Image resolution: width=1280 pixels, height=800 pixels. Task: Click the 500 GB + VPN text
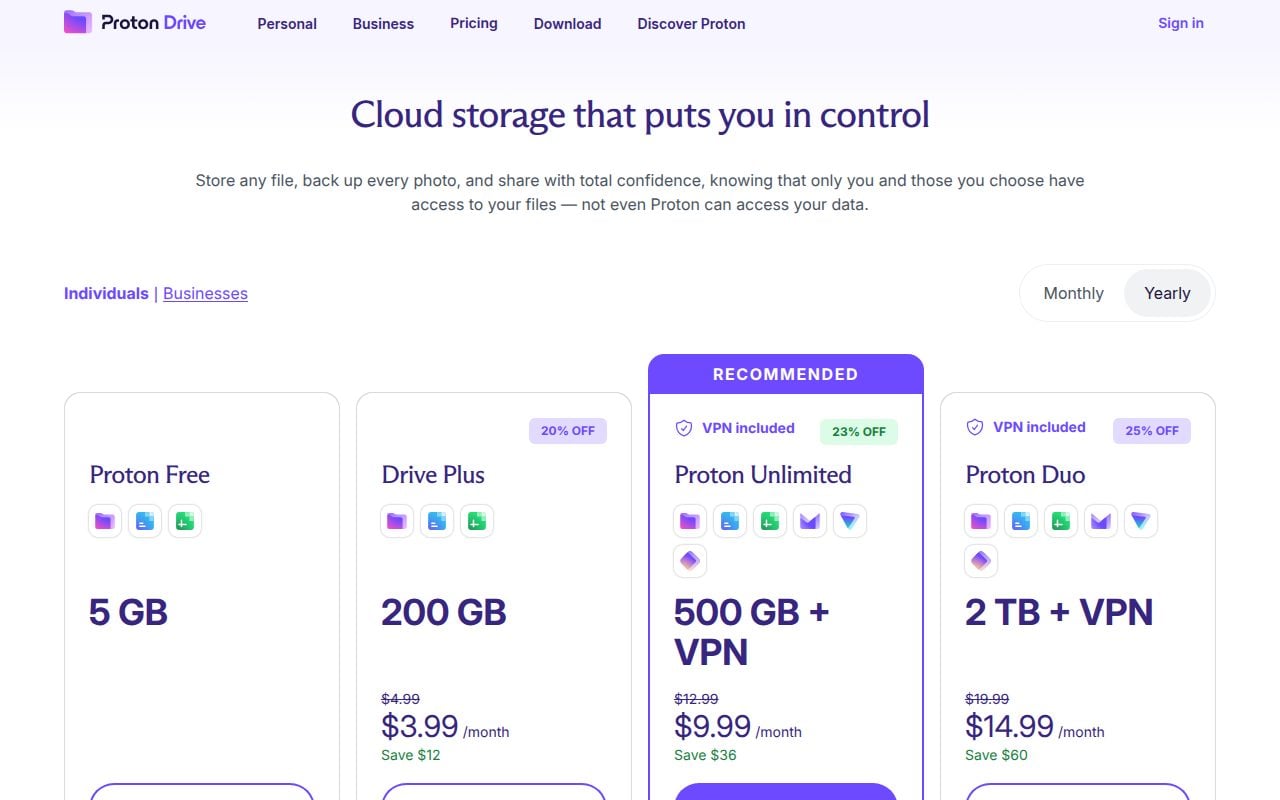click(x=752, y=632)
